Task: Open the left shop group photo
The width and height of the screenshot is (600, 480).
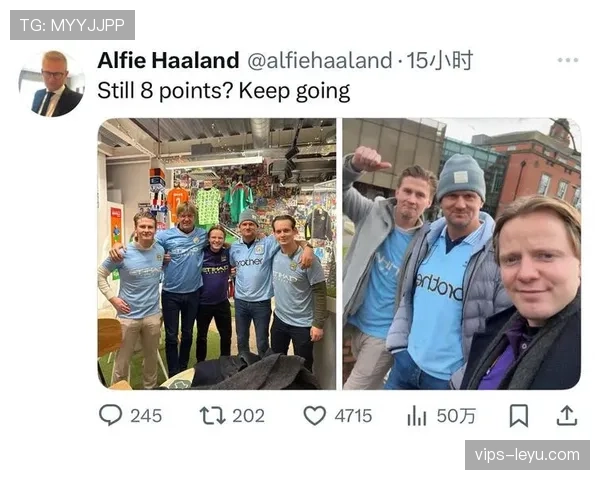Action: click(216, 253)
